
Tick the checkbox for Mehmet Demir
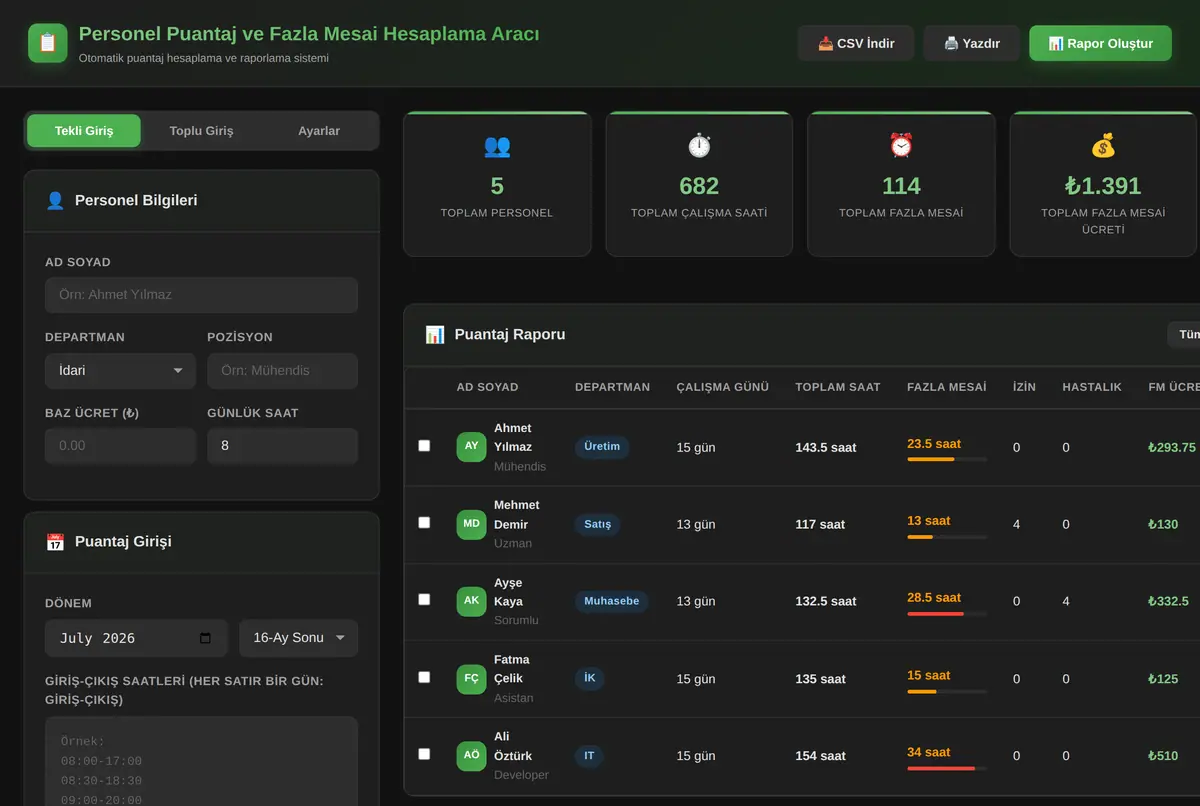(x=424, y=523)
